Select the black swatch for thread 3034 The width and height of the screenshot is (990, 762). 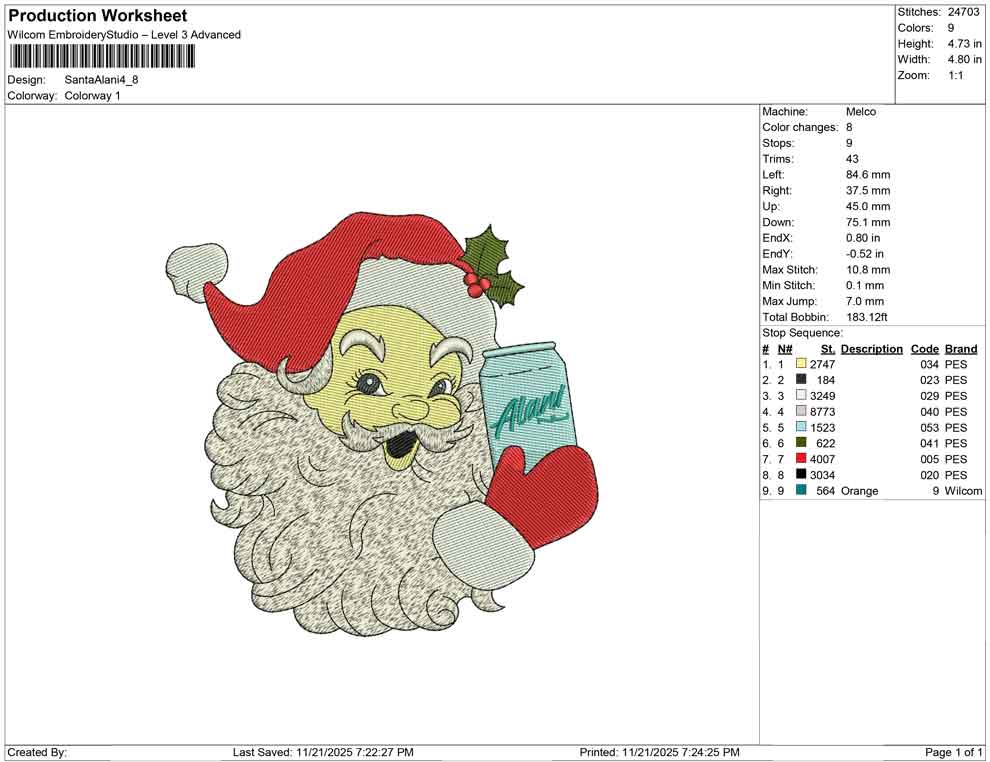tap(800, 475)
